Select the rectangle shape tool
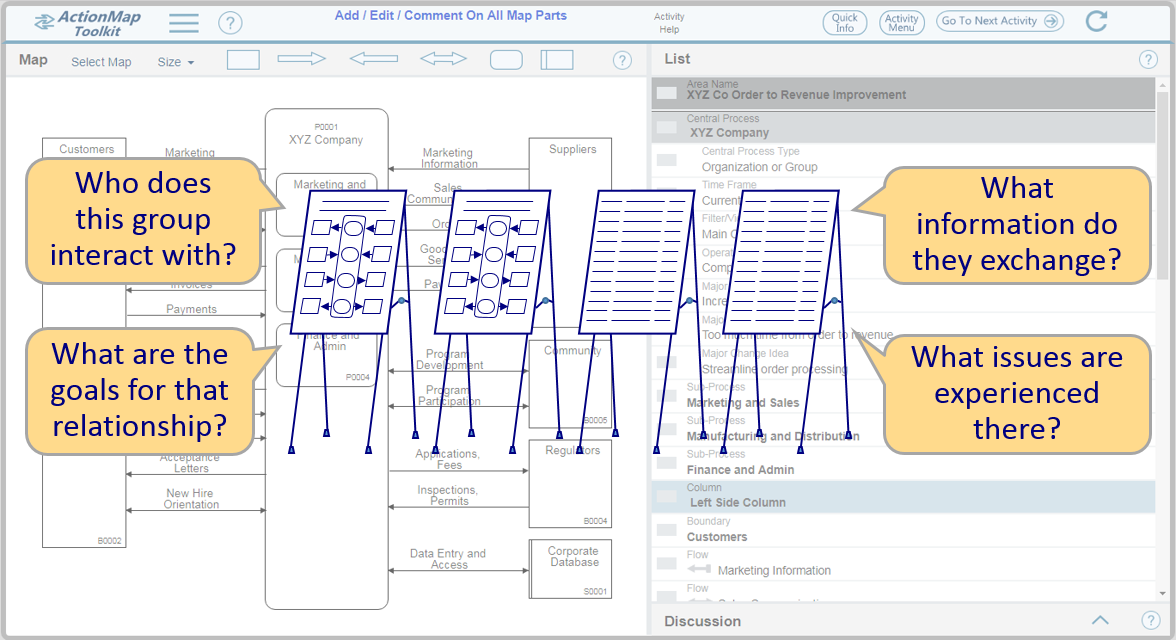This screenshot has width=1176, height=640. 243,60
